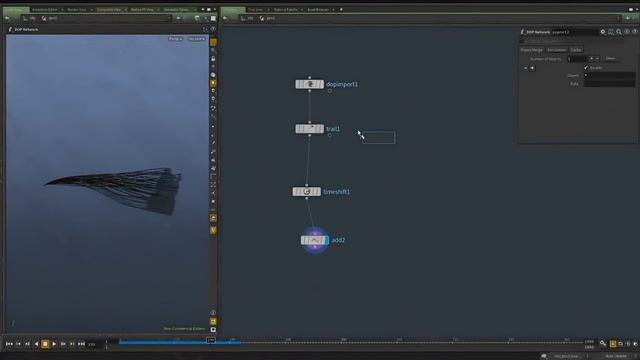
Task: Switch to the Object Merge tab
Action: pyautogui.click(x=531, y=50)
